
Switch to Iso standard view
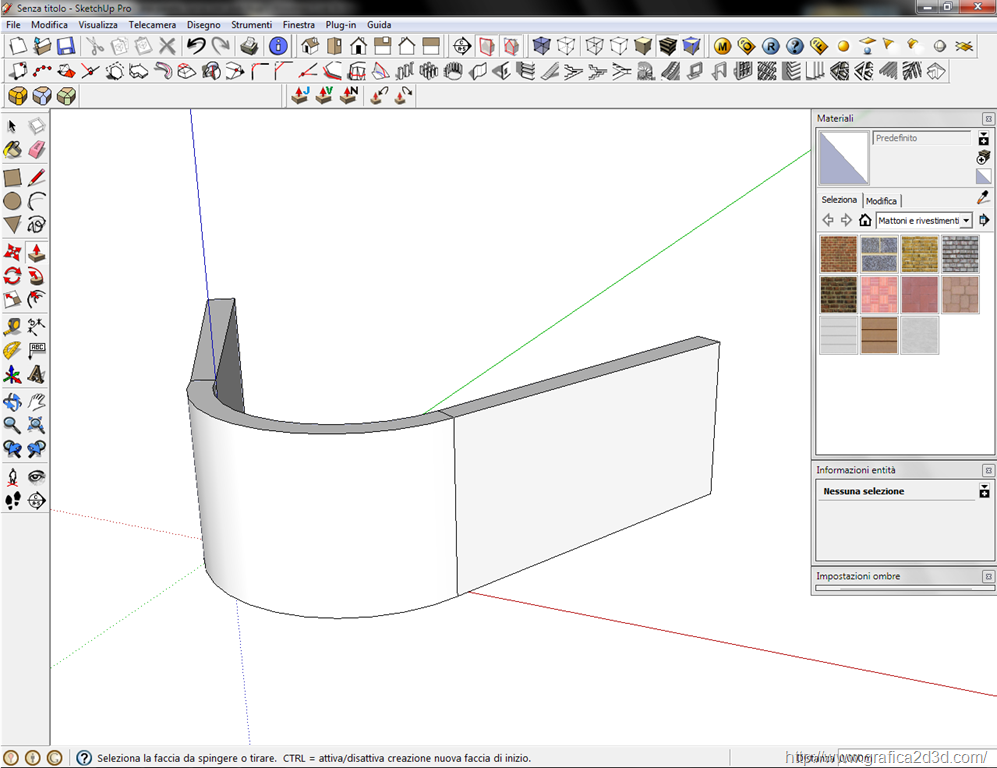coord(310,46)
